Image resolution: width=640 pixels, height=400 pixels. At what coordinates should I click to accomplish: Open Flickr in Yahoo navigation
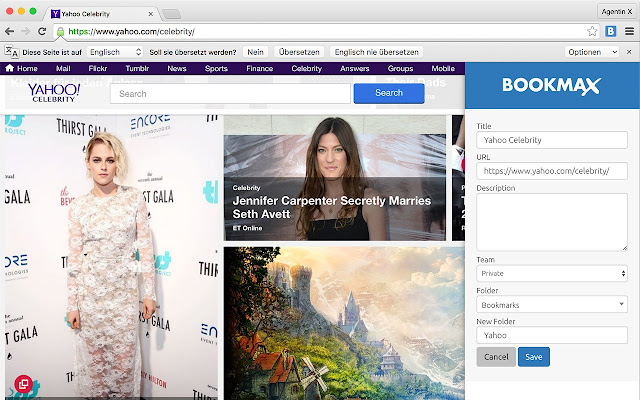[98, 69]
